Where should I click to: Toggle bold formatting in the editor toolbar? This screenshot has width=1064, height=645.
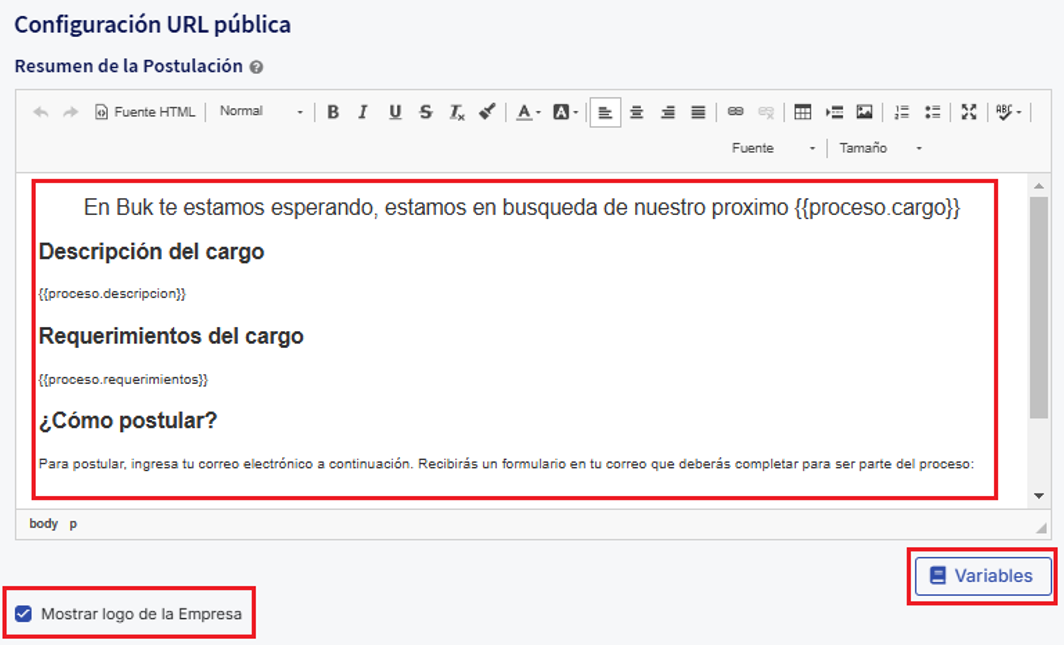click(x=333, y=112)
